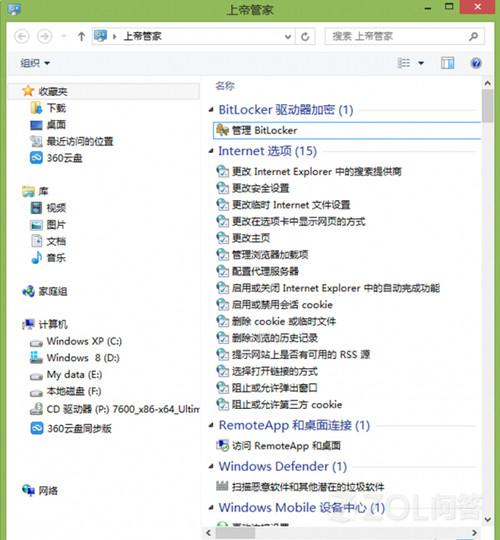Click the change view icon
The image size is (500, 540).
[x=404, y=63]
